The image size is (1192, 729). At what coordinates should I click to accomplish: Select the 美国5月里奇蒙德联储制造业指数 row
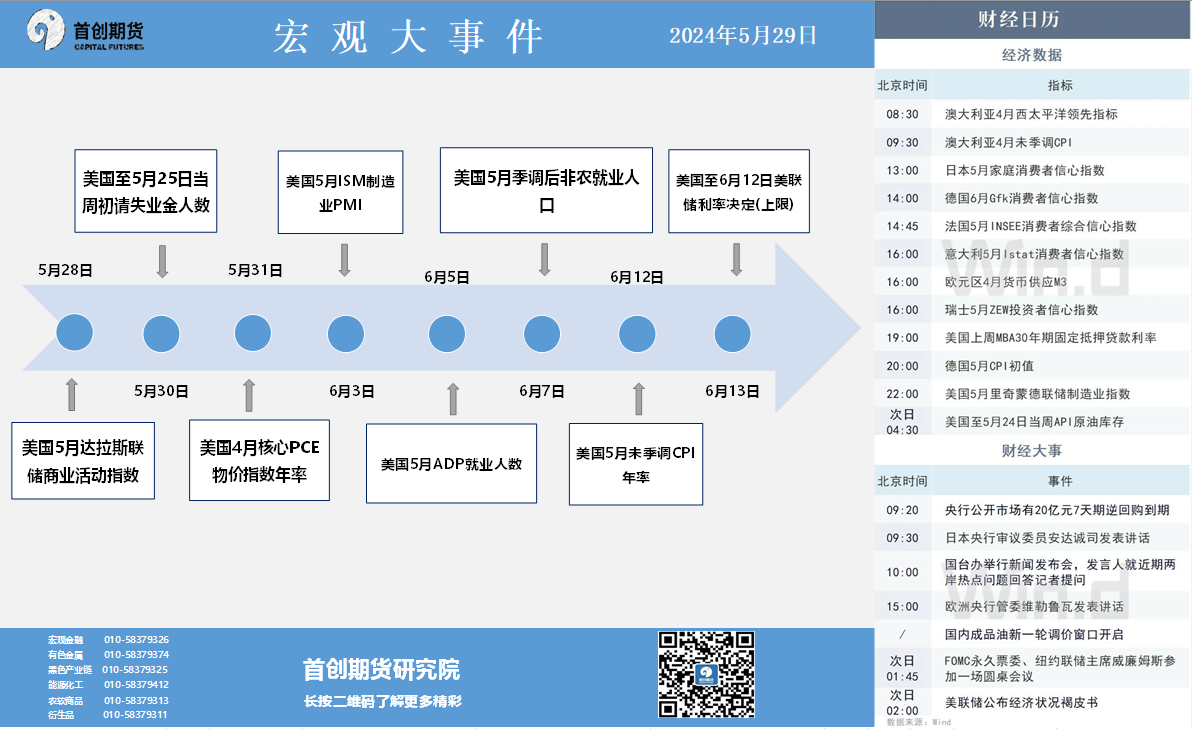[1033, 394]
